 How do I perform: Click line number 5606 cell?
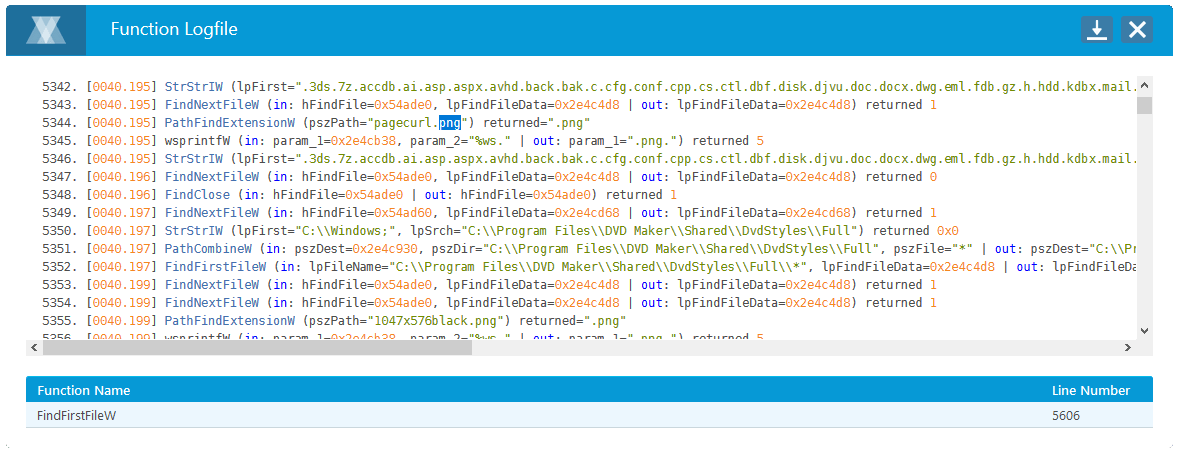point(1068,415)
